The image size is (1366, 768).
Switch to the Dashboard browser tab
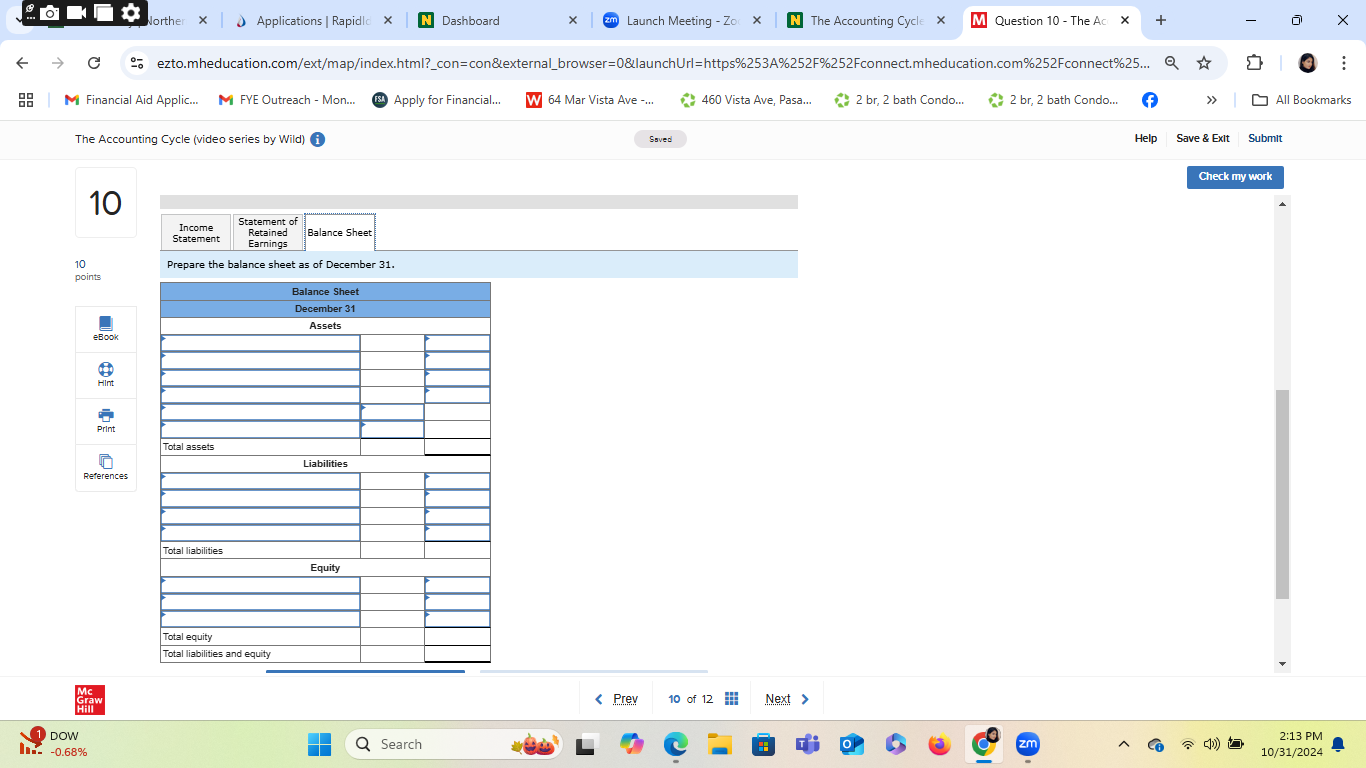(x=496, y=20)
